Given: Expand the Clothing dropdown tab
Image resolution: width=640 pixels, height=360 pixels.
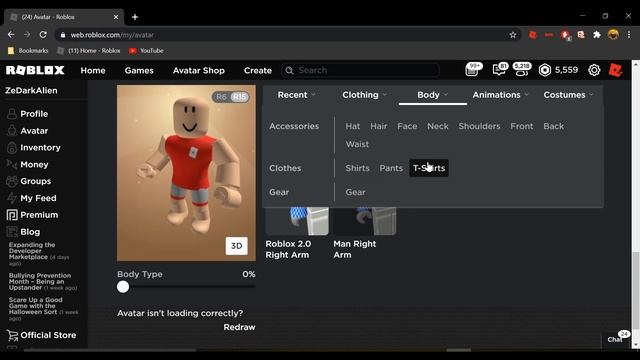Looking at the screenshot, I should 364,95.
